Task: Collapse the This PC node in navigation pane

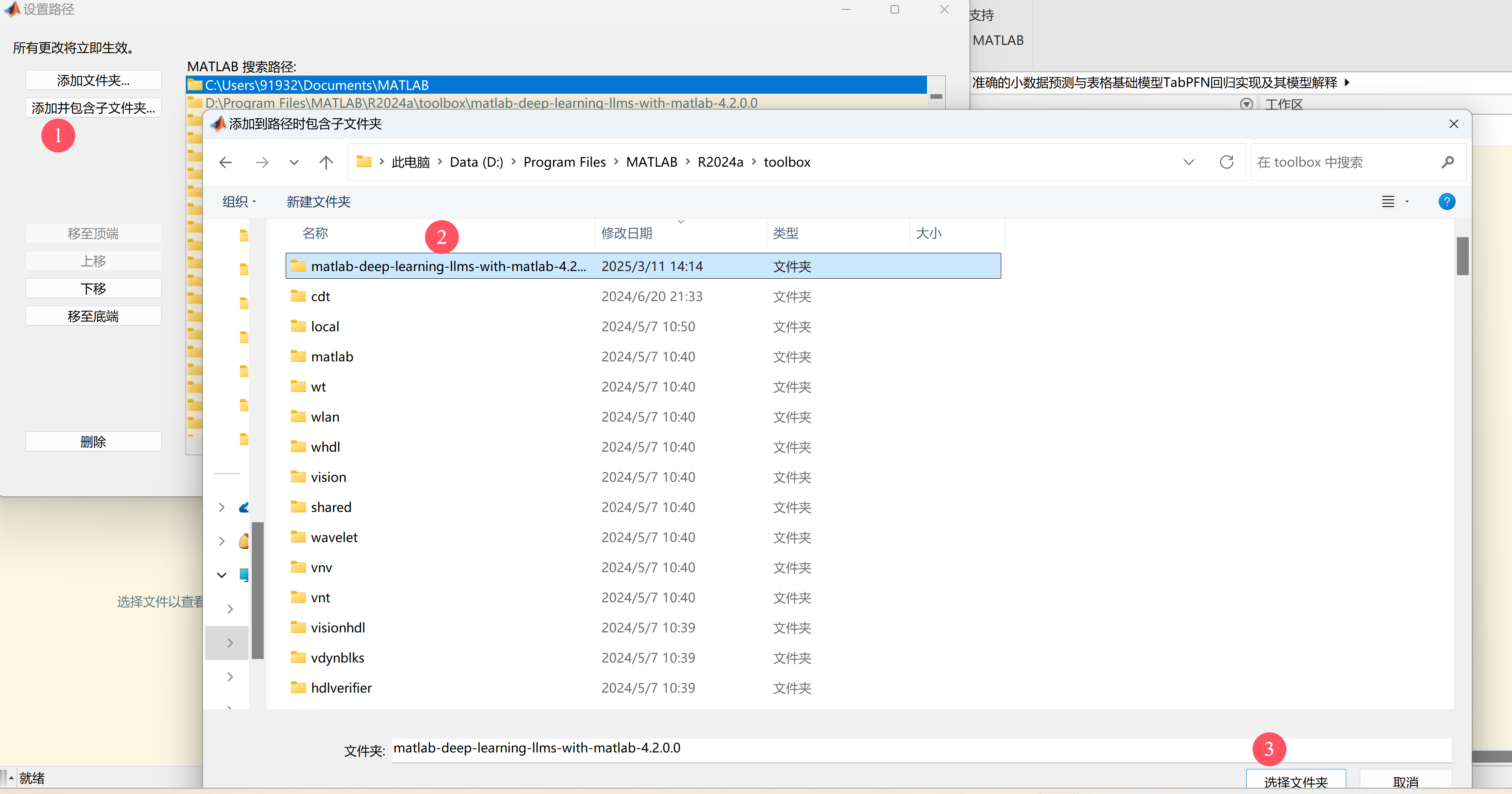Action: (221, 575)
